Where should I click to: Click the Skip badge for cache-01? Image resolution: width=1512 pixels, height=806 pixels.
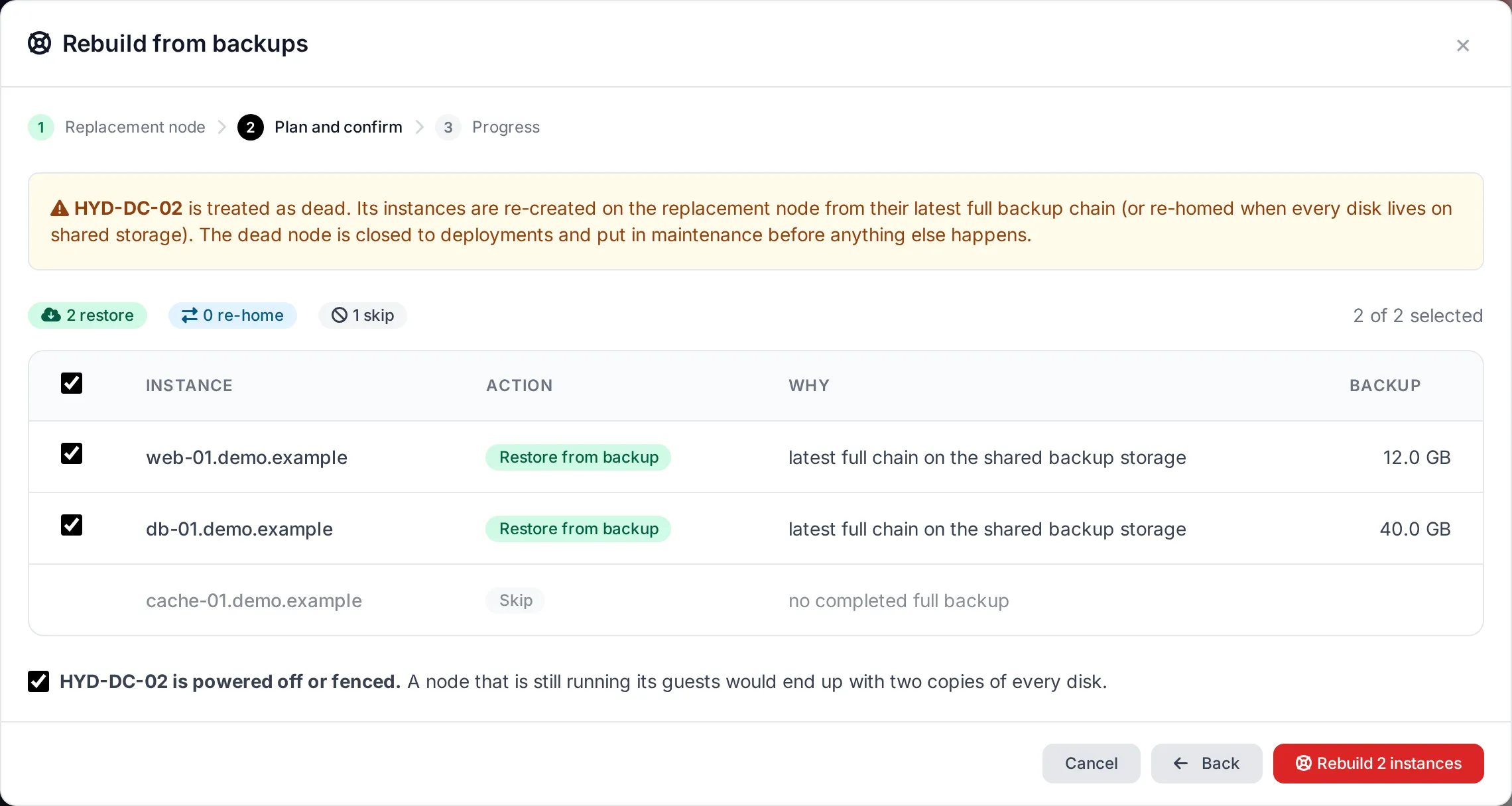tap(515, 601)
